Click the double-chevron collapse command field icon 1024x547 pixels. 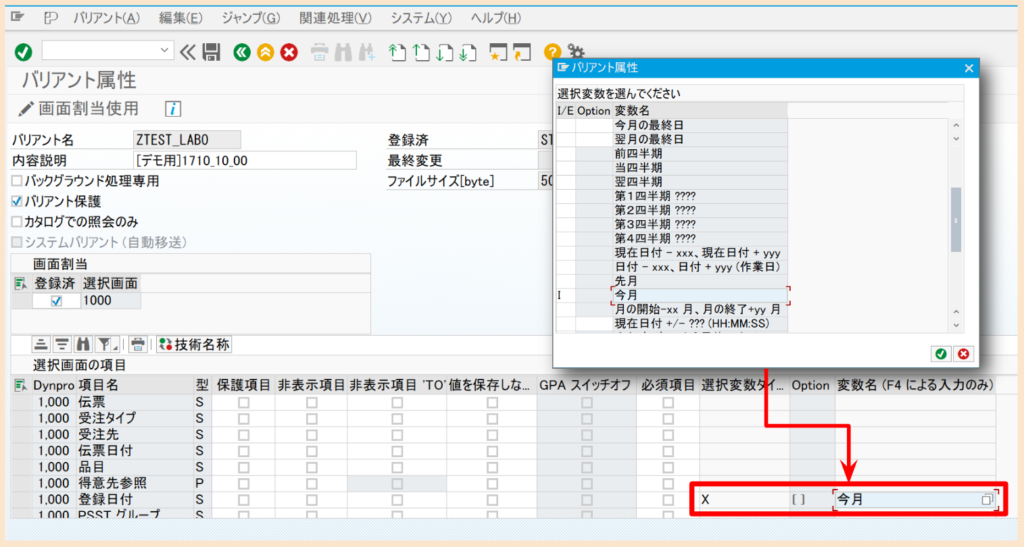188,52
